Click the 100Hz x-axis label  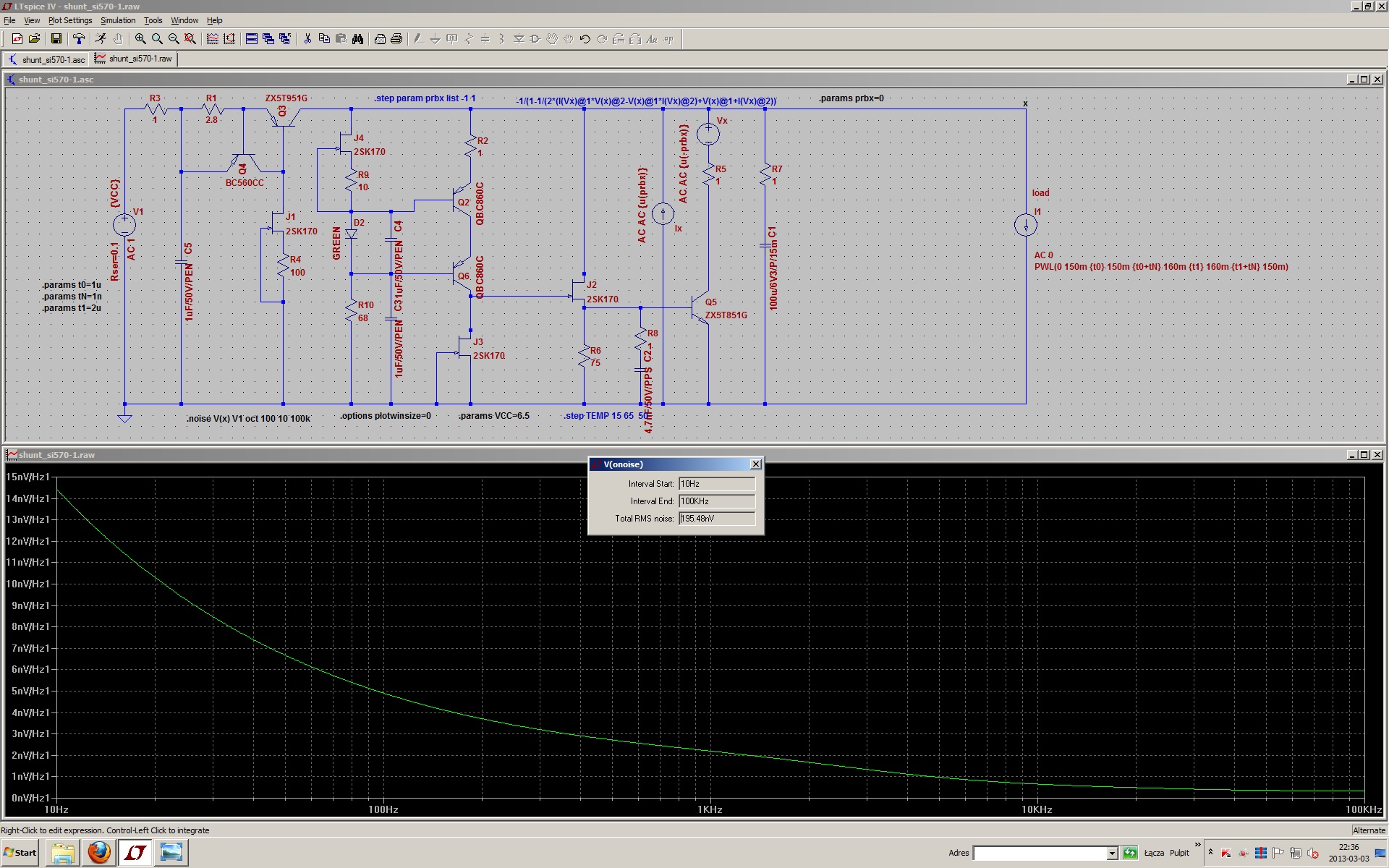[x=383, y=809]
